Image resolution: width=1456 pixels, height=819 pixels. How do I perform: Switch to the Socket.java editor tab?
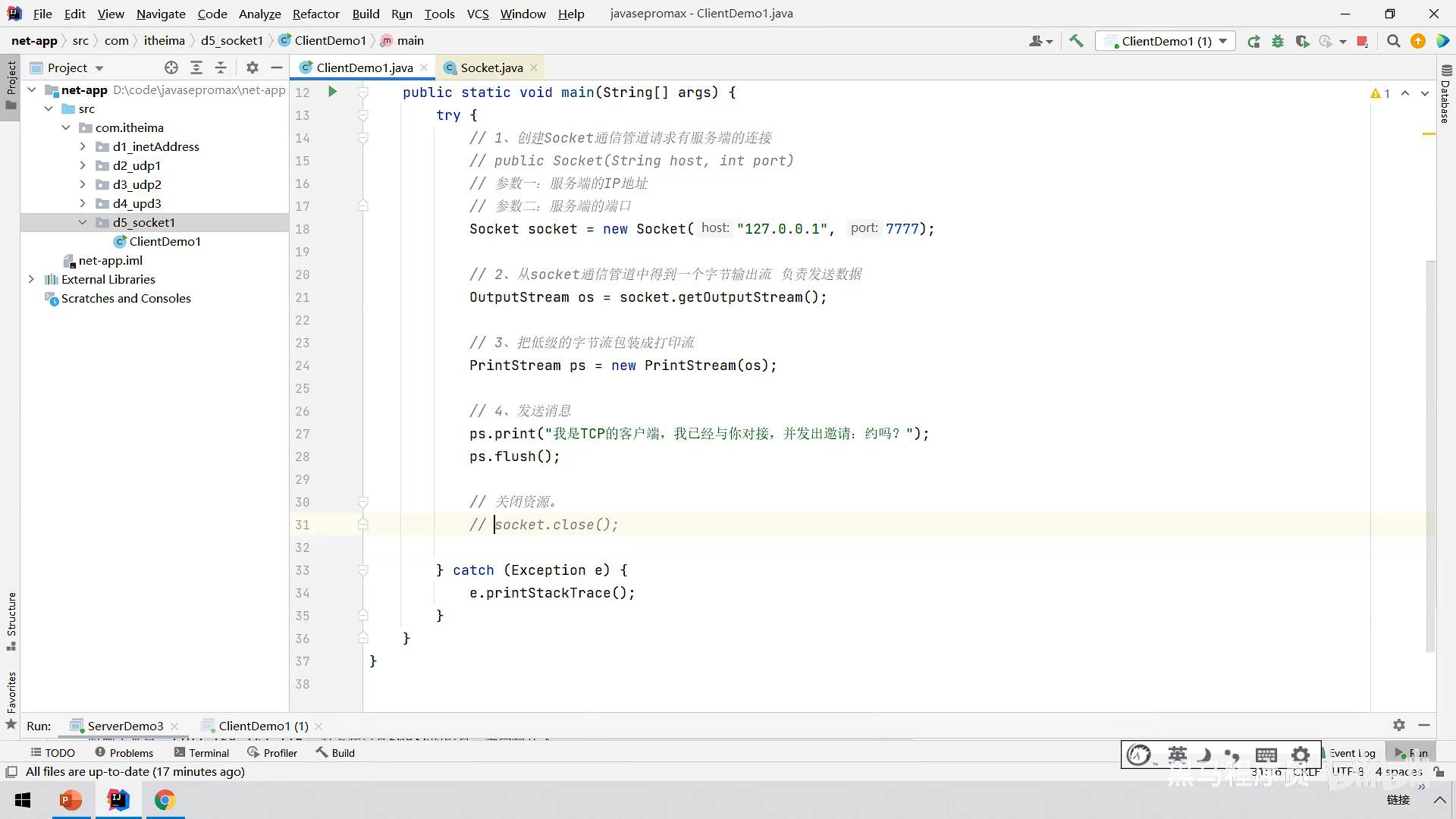coord(491,67)
